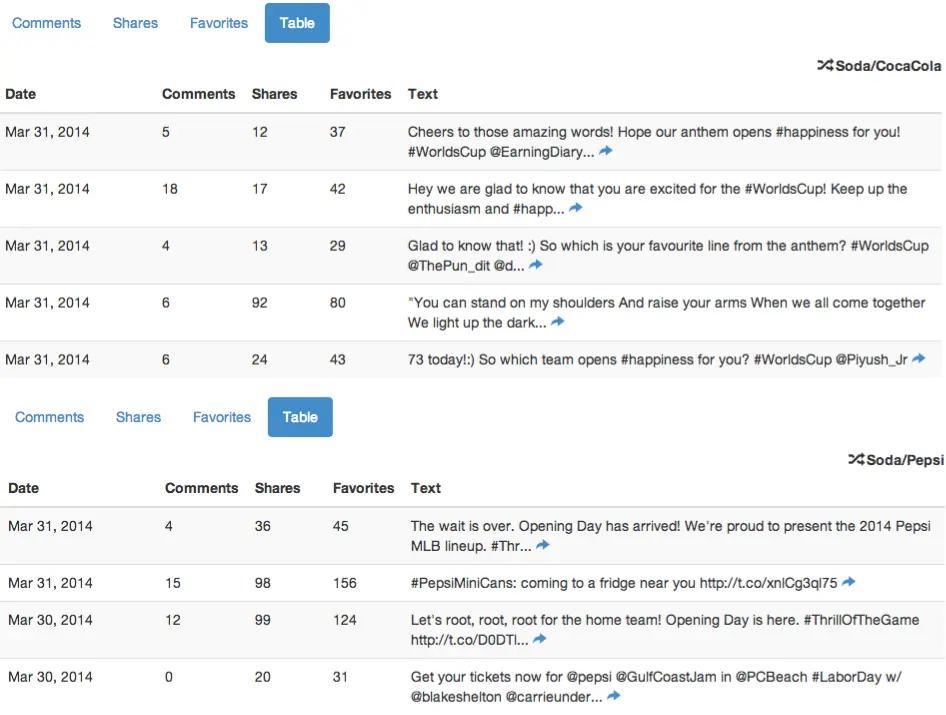This screenshot has height=715, width=946.
Task: Select the Table tab in CocaCola panel
Action: [297, 23]
